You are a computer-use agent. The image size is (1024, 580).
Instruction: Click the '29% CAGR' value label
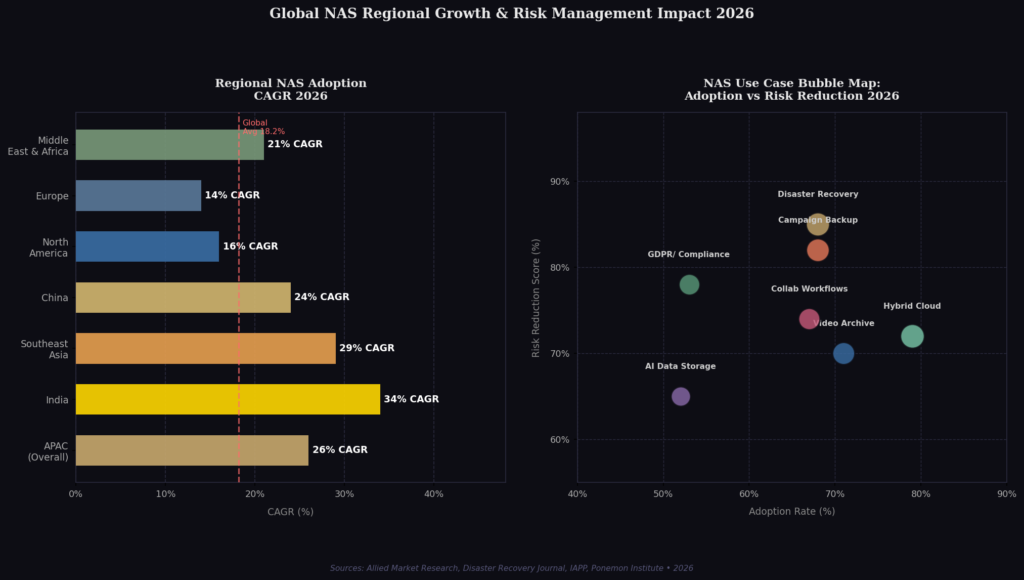367,348
